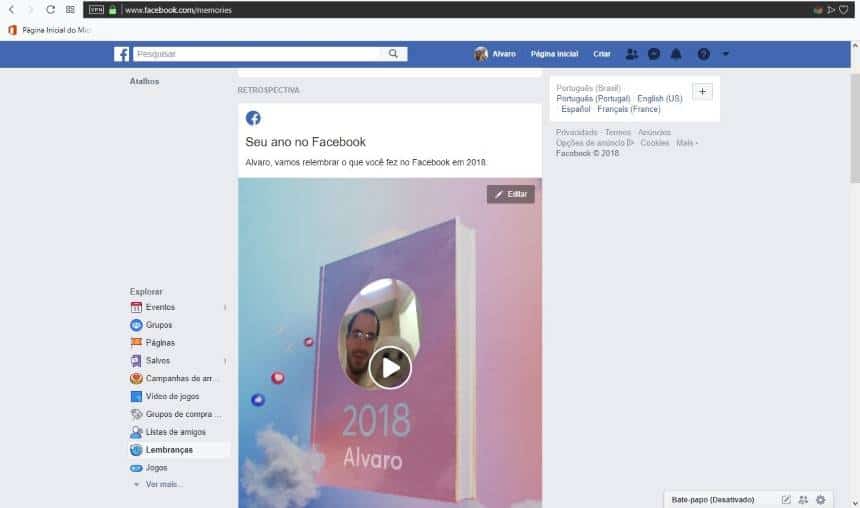Open the Termos footer link
The width and height of the screenshot is (860, 508).
click(x=618, y=132)
